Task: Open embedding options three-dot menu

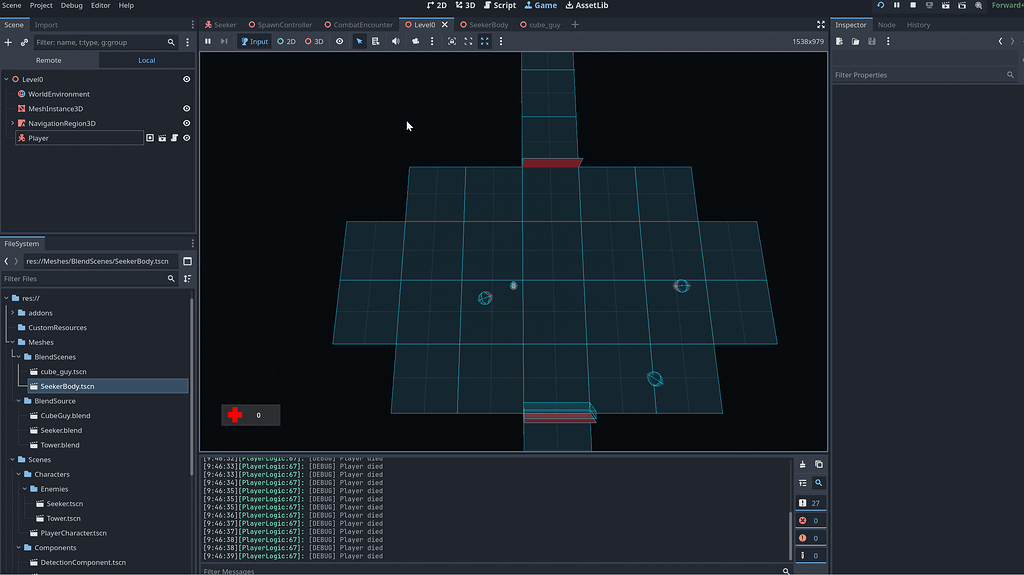Action: [x=501, y=41]
